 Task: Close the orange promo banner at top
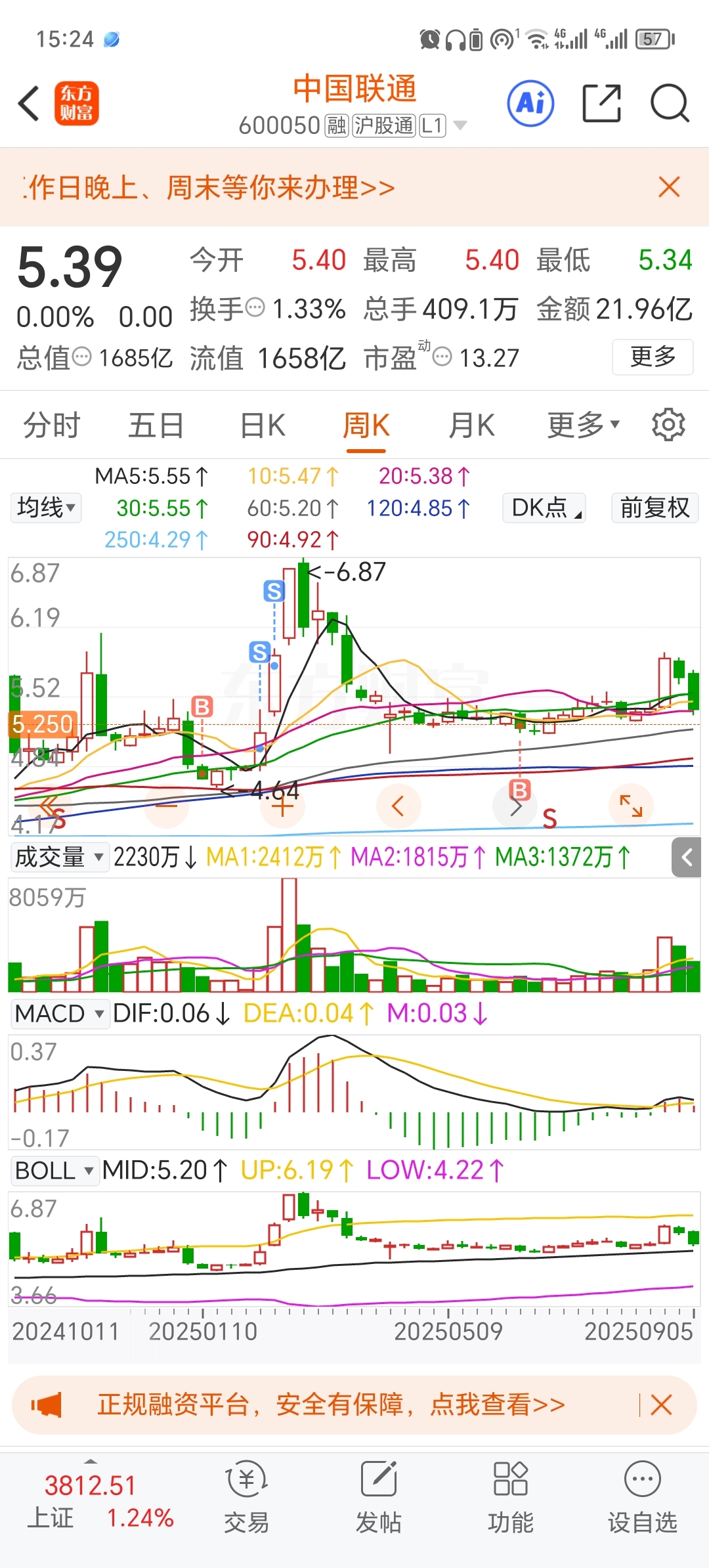pos(669,187)
